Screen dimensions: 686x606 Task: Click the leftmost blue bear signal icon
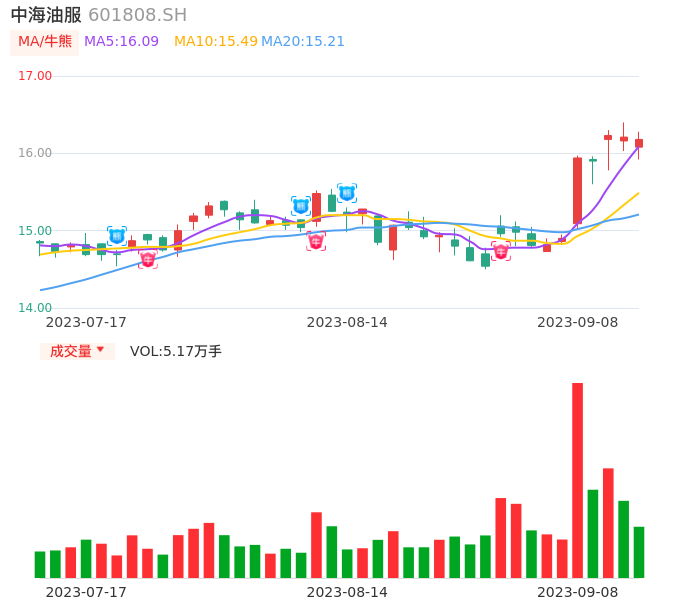point(117,236)
